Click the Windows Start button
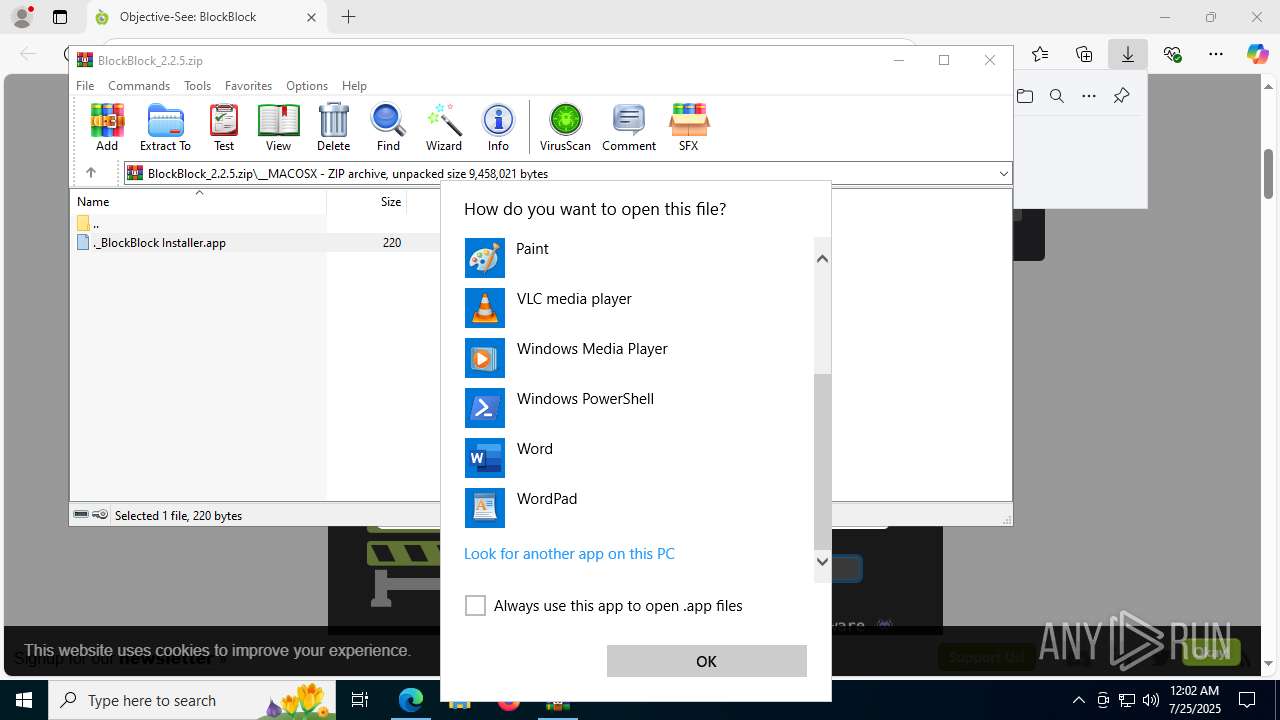The width and height of the screenshot is (1280, 720). click(x=24, y=700)
